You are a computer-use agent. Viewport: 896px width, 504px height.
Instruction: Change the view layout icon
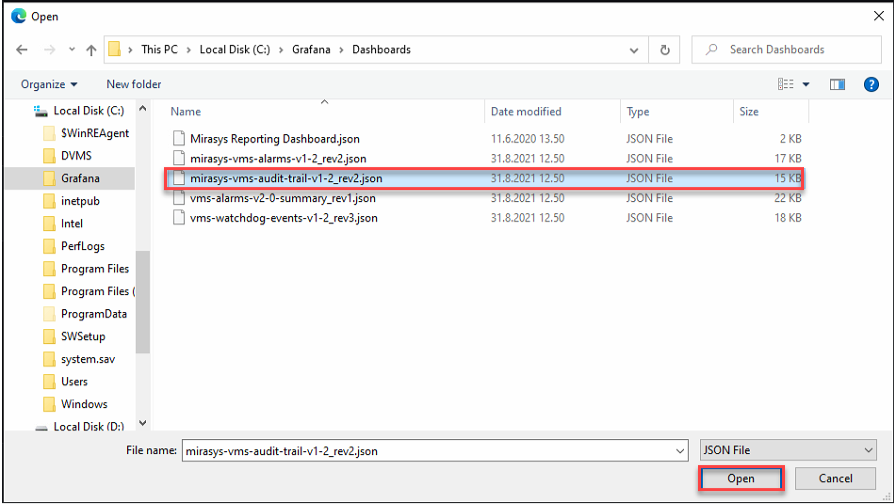(786, 85)
